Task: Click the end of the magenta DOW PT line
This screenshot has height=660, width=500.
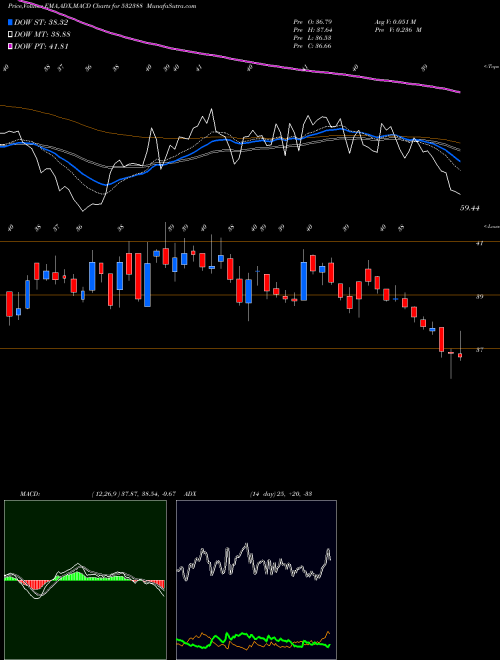Action: [x=460, y=91]
